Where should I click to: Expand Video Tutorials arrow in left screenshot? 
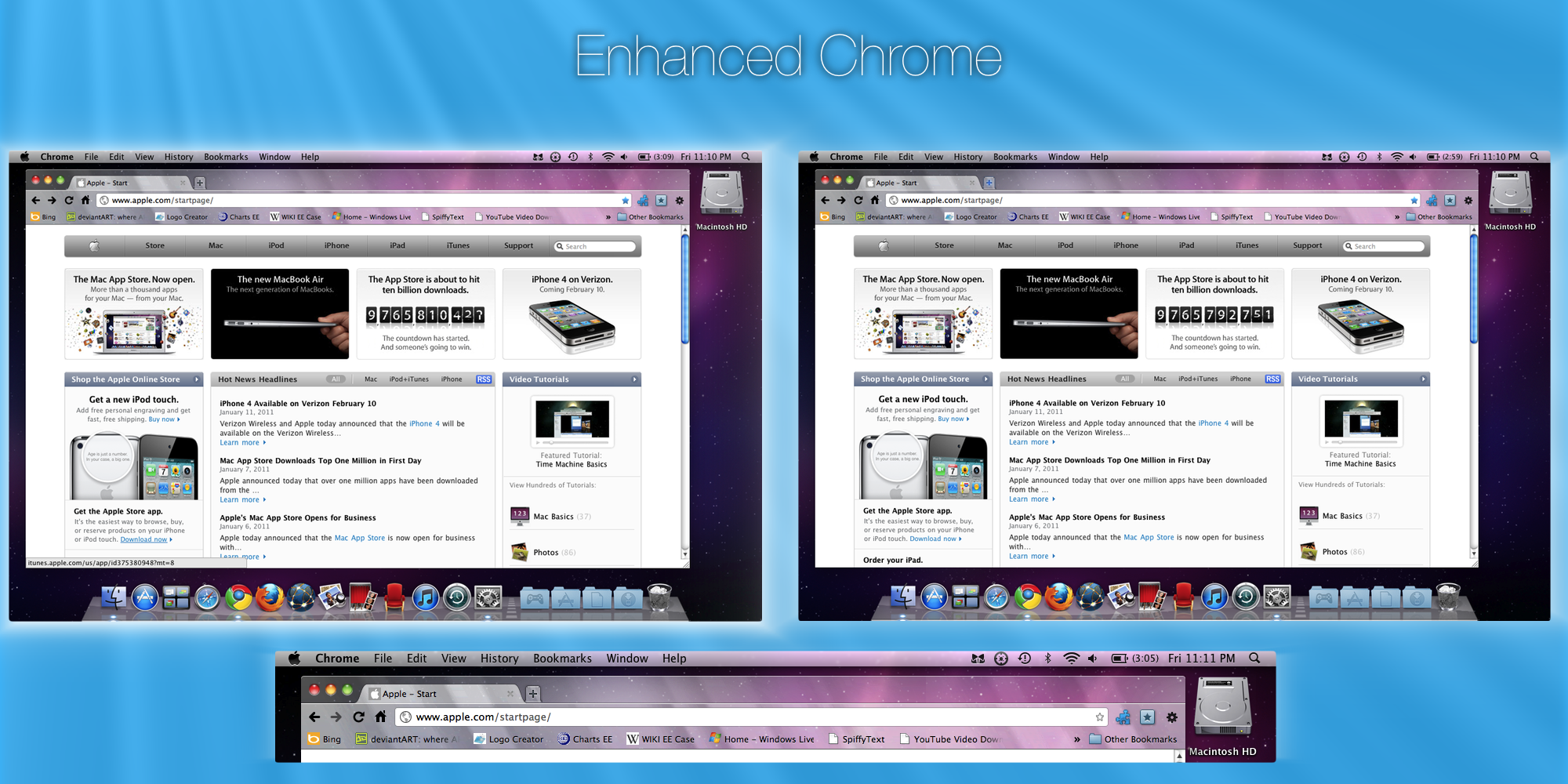pos(635,379)
